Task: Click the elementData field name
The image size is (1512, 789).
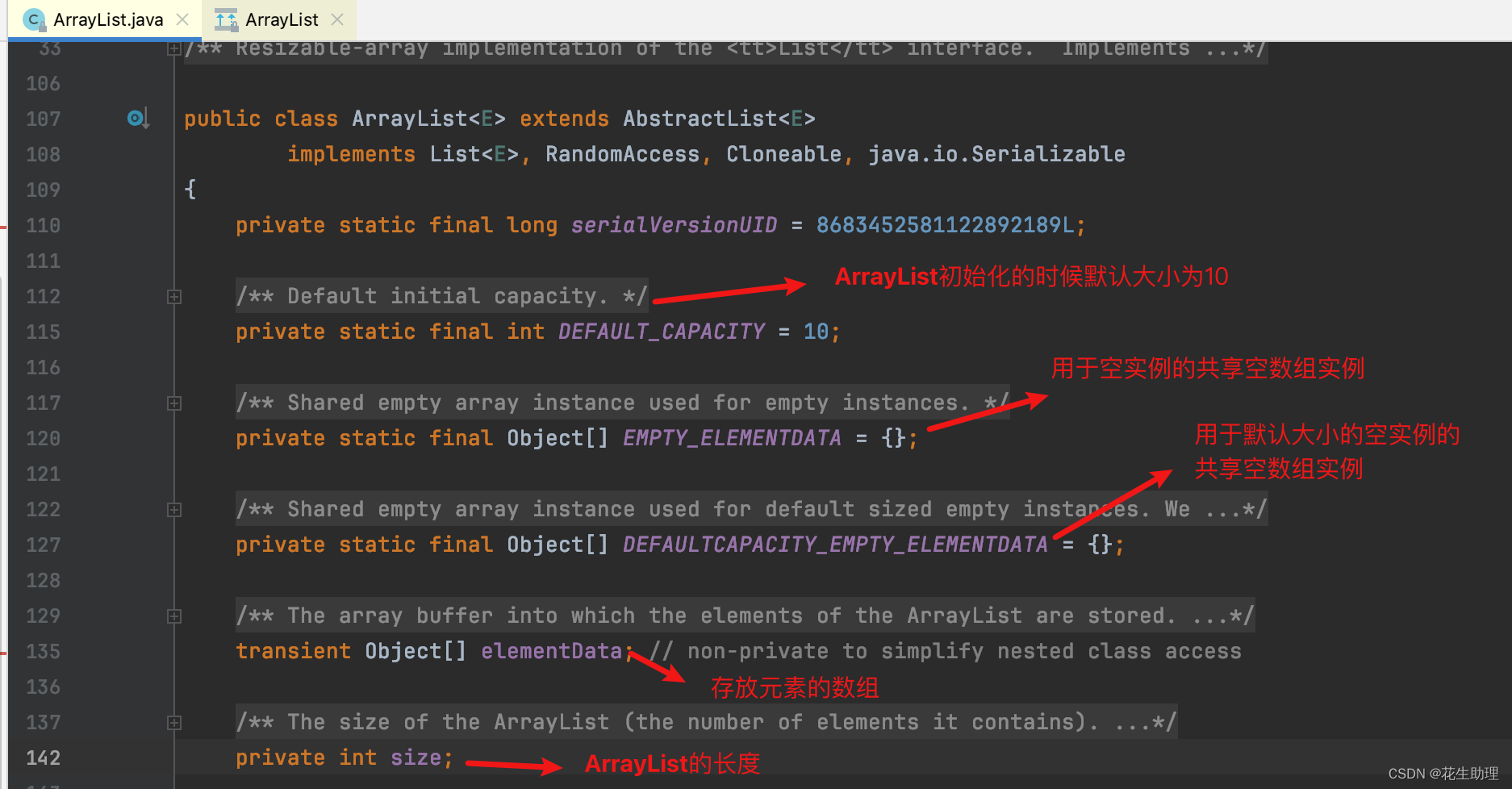Action: point(551,651)
